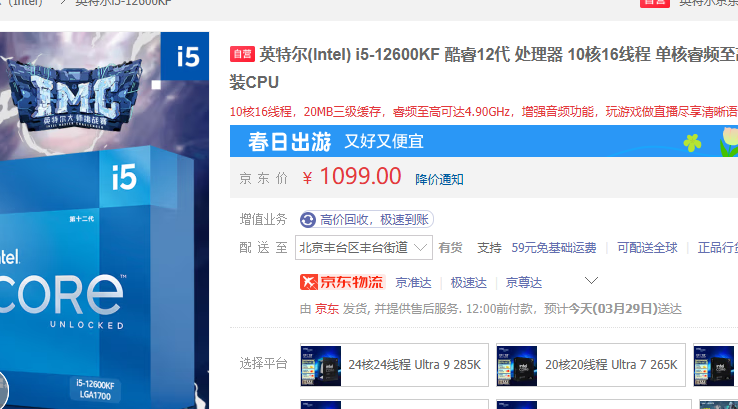Viewport: 738px width, 409px height.
Task: Open the 可配送全球 global delivery link
Action: [x=647, y=248]
